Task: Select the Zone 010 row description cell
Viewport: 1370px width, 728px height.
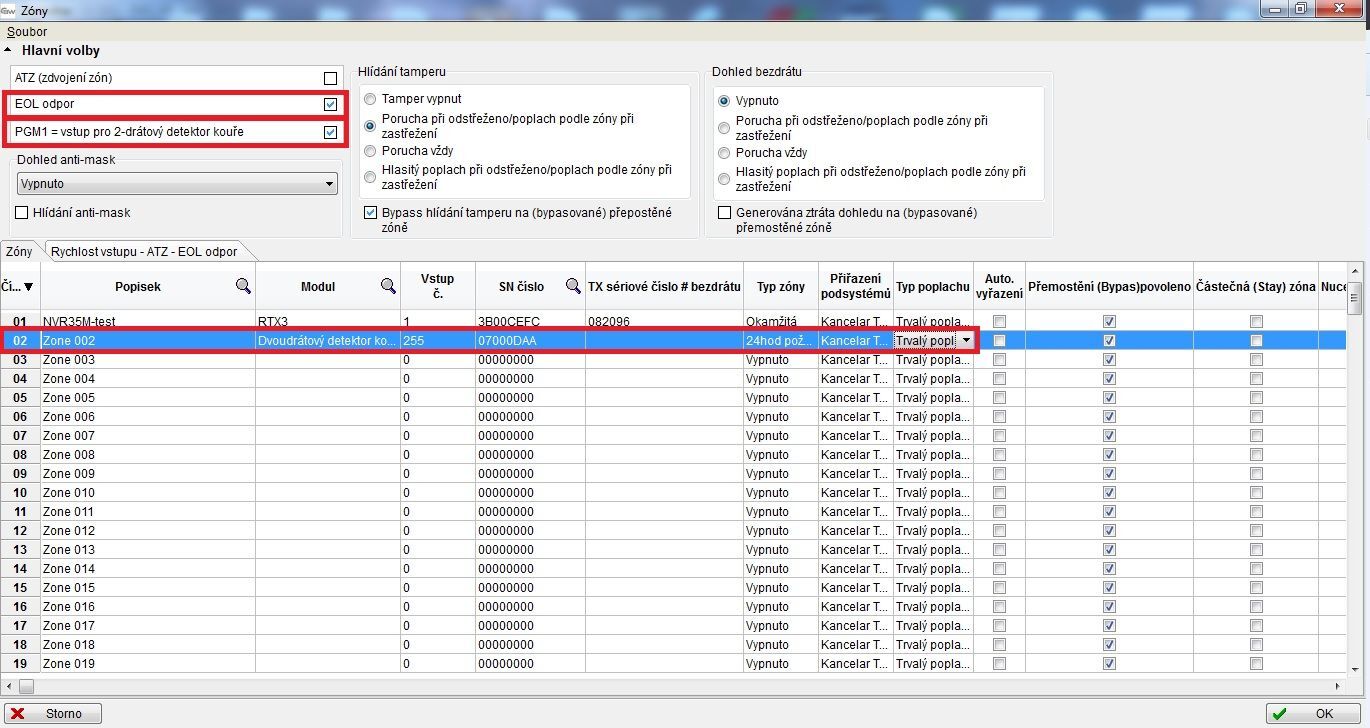Action: (147, 492)
